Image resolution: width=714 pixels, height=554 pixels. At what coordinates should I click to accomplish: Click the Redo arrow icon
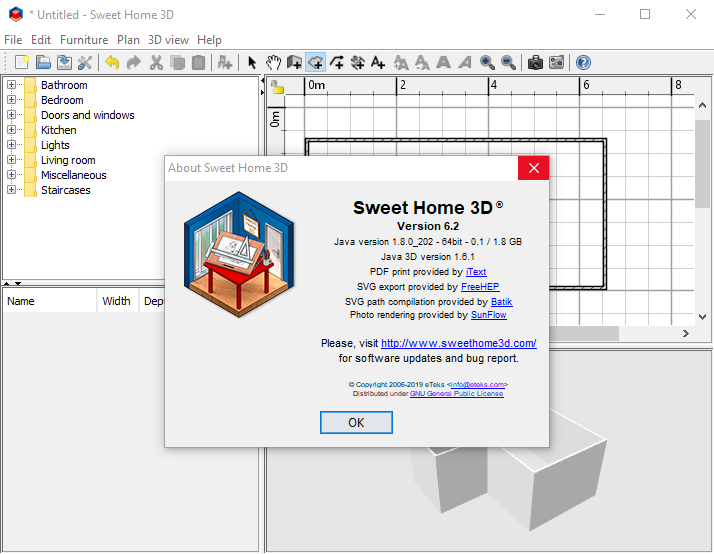pyautogui.click(x=133, y=62)
